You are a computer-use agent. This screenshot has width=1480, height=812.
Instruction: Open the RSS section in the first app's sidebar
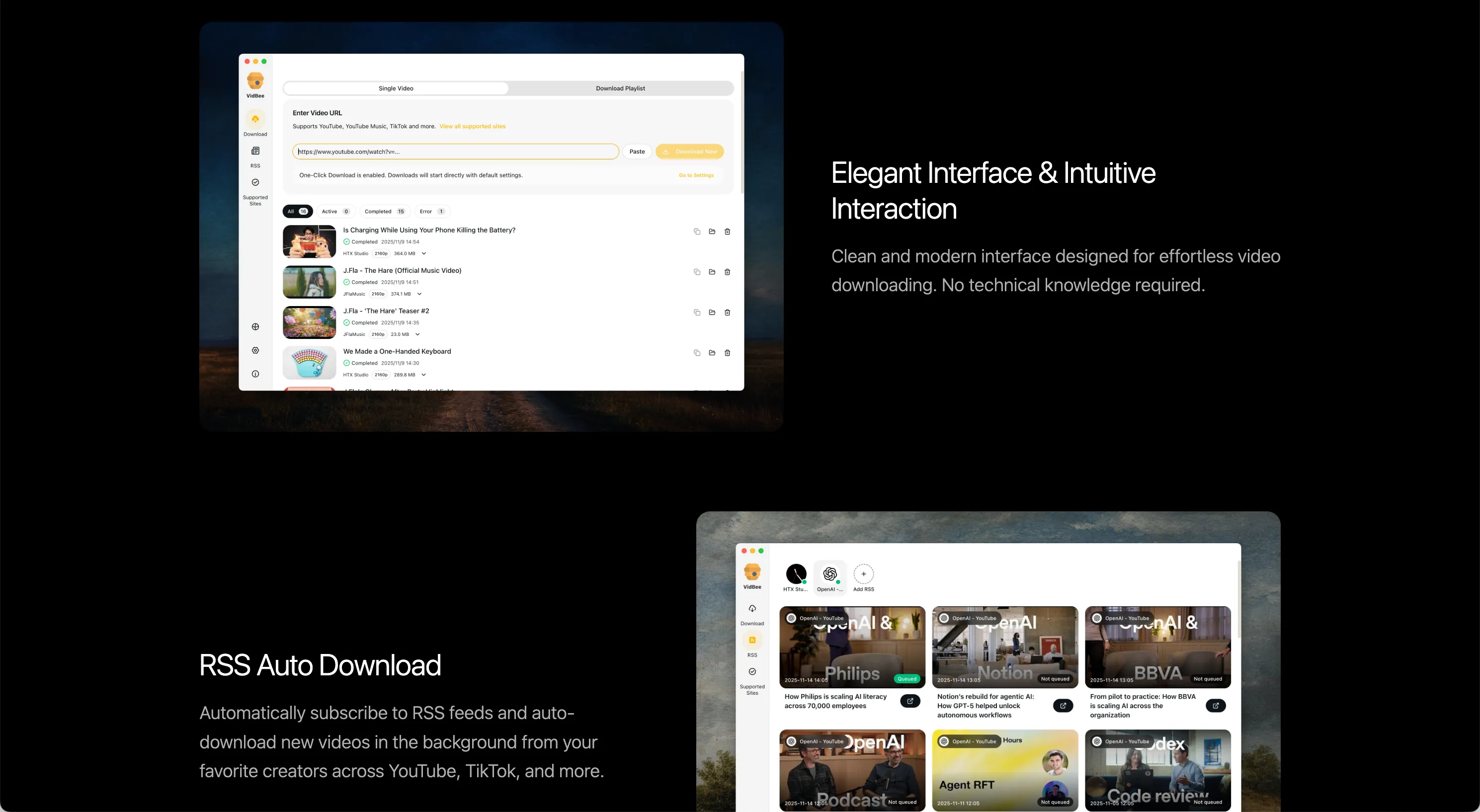(255, 151)
